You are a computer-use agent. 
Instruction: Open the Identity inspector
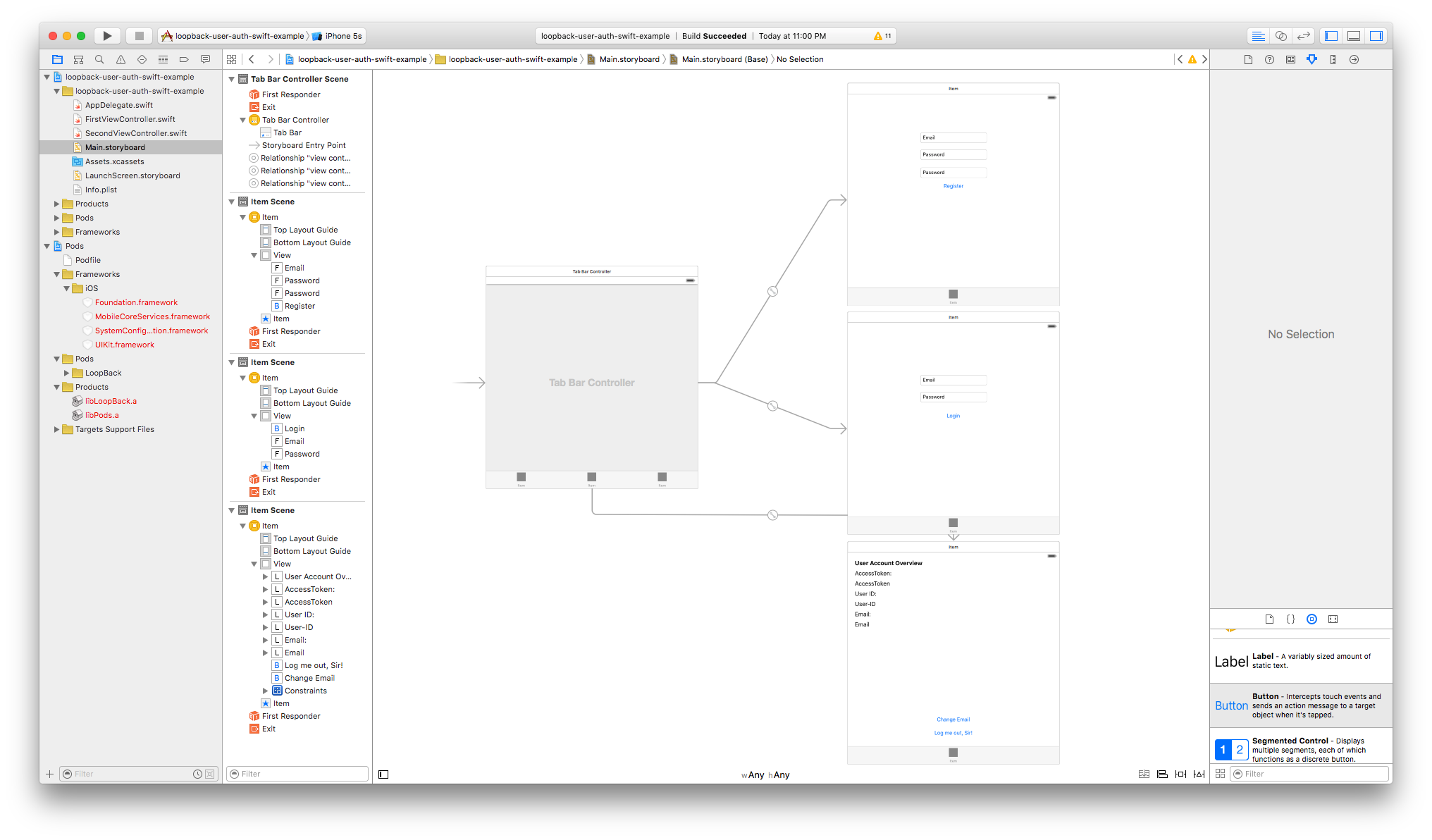(x=1290, y=60)
